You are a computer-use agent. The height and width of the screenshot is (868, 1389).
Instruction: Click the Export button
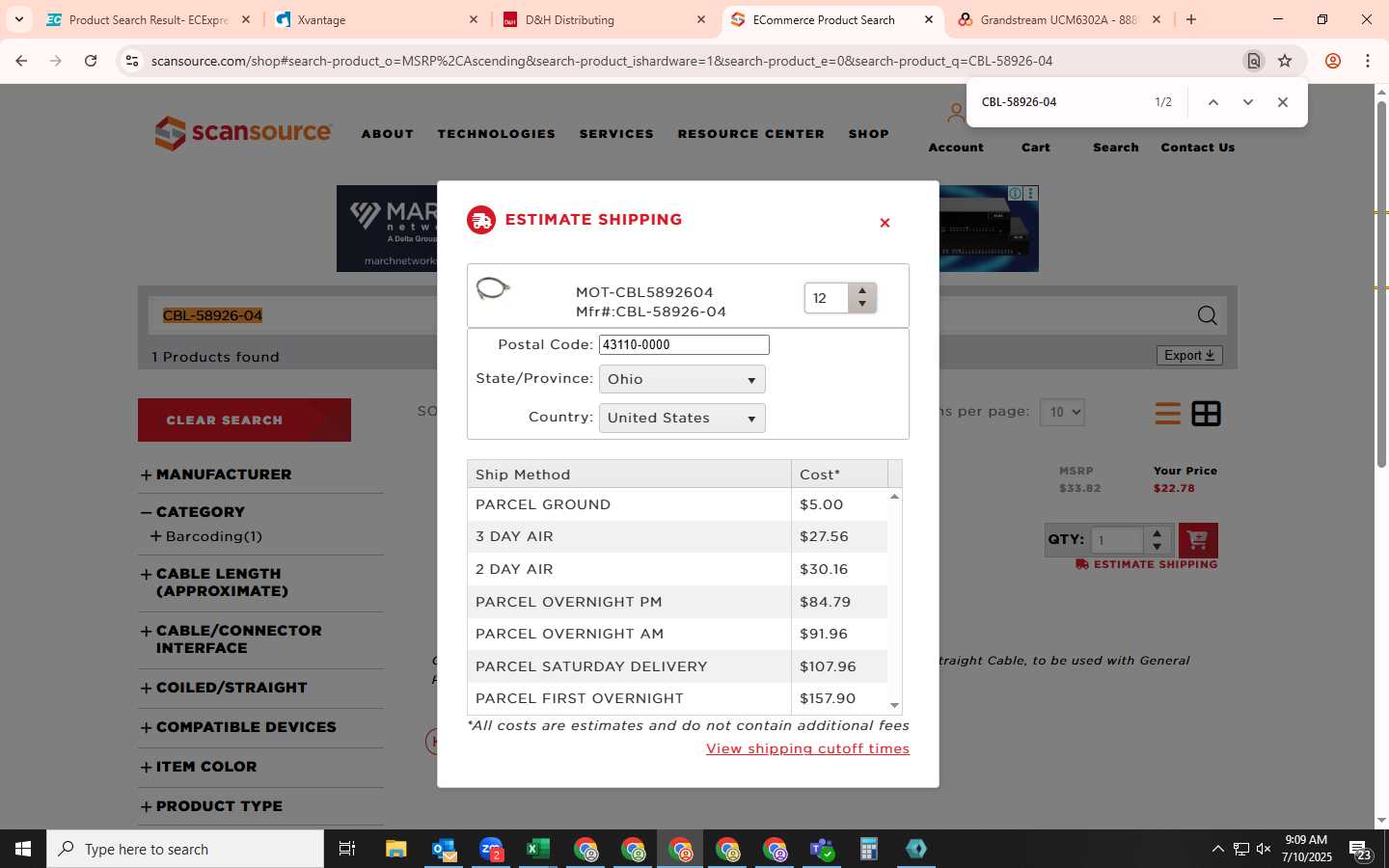(x=1189, y=355)
